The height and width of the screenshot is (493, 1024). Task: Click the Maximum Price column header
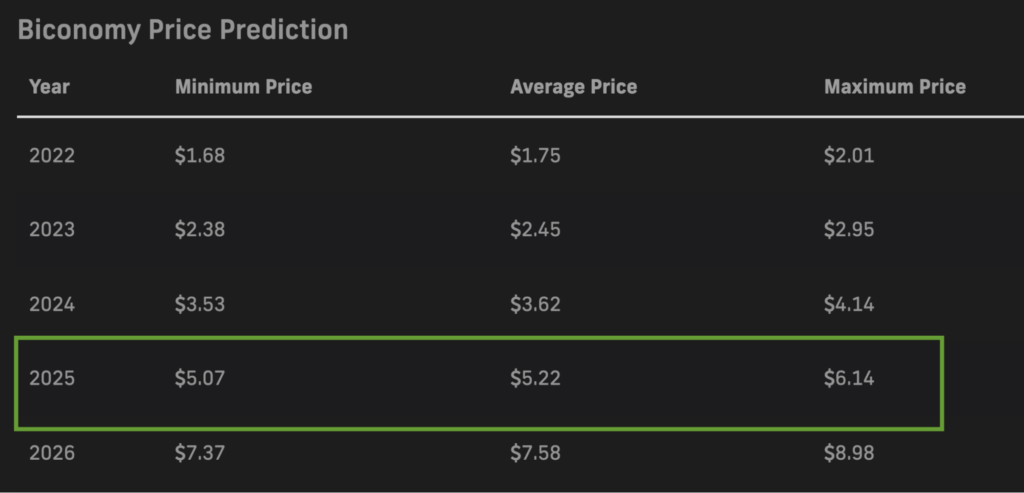pos(895,86)
